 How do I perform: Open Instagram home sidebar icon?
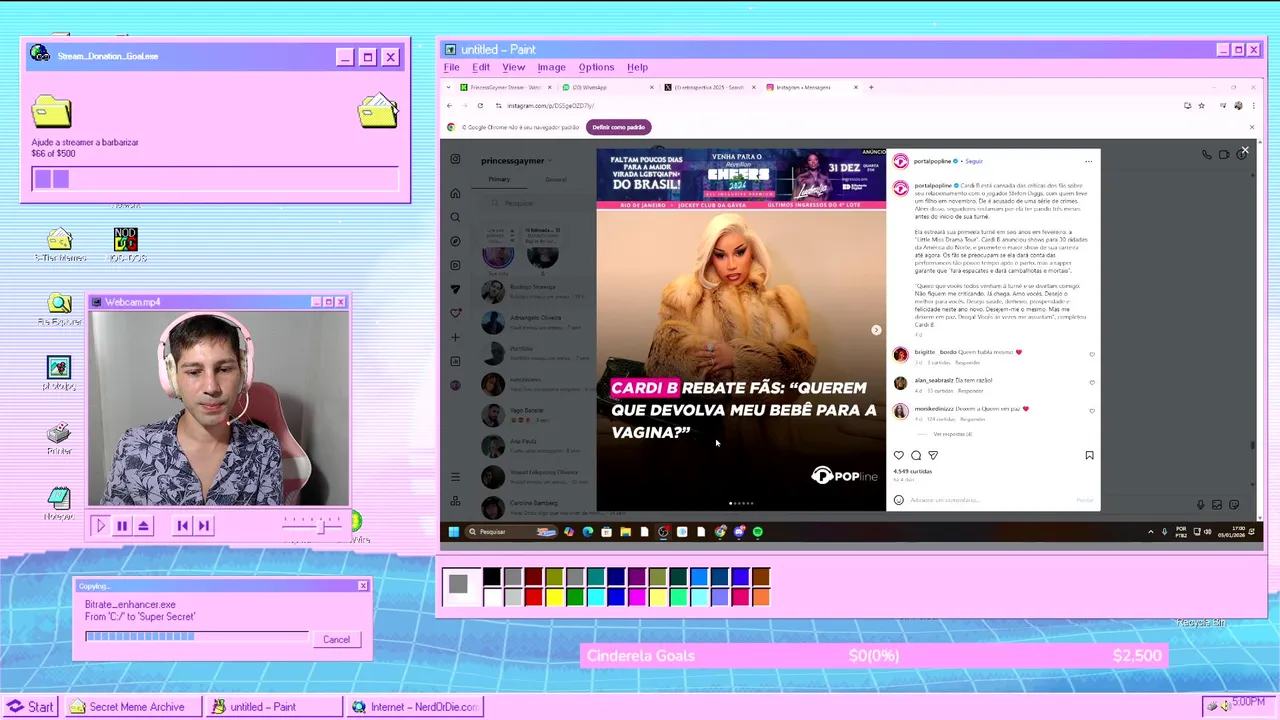tap(455, 193)
